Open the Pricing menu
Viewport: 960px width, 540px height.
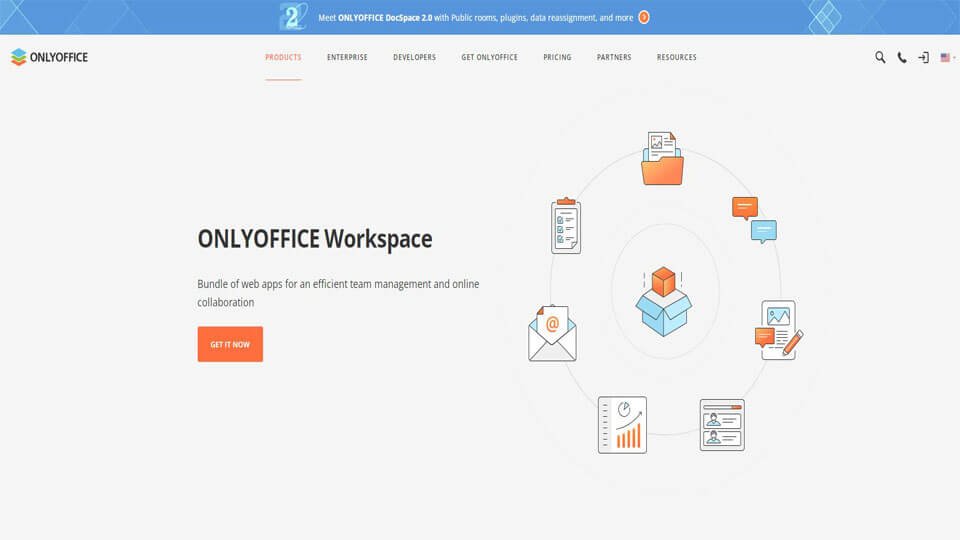557,57
